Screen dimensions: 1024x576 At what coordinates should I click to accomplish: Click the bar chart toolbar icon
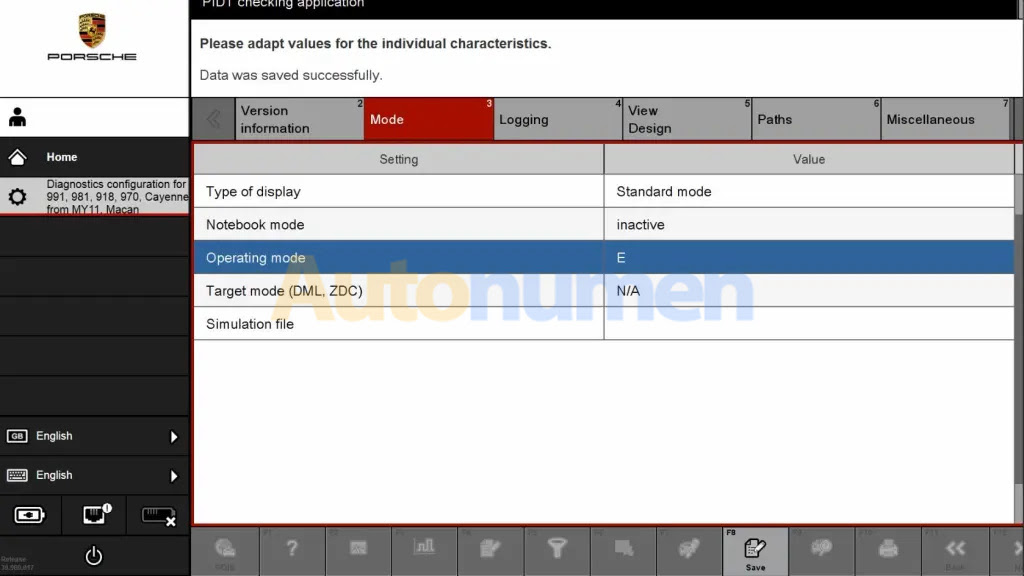click(424, 548)
